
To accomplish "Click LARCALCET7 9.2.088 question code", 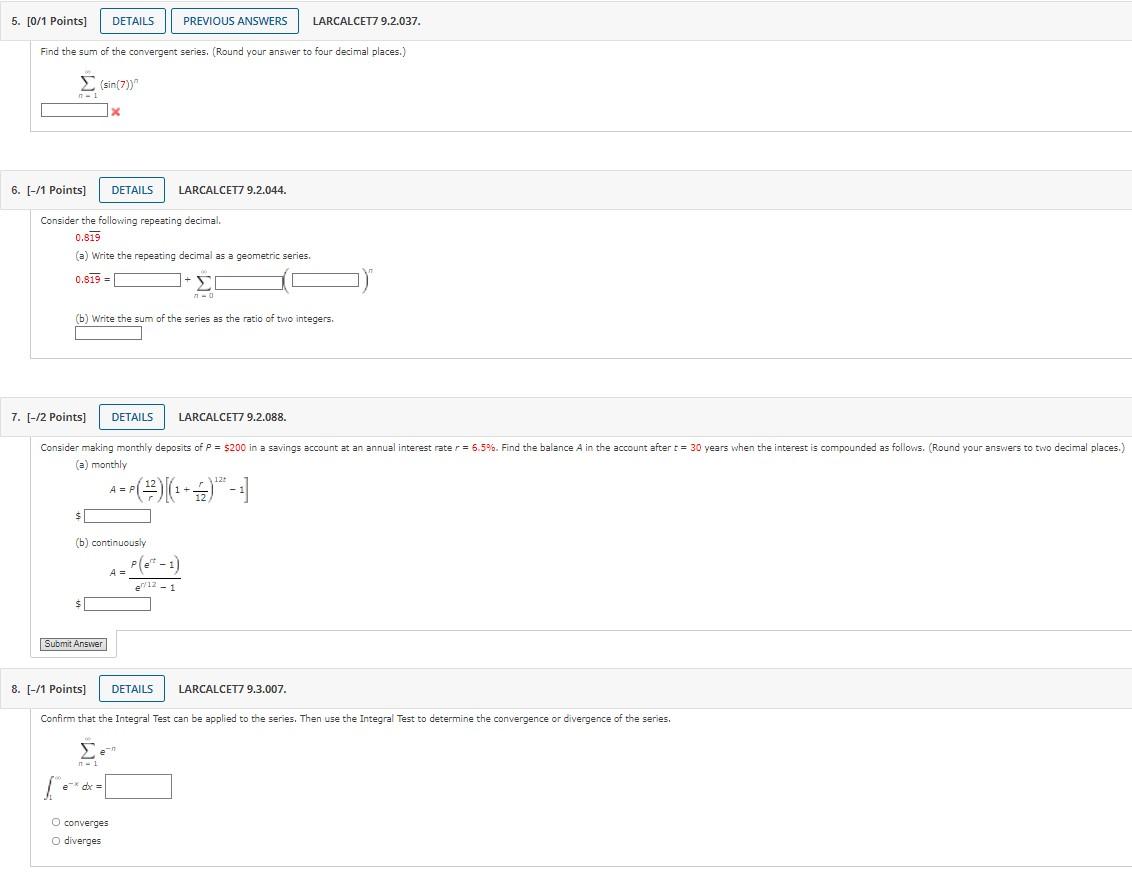I will 232,417.
